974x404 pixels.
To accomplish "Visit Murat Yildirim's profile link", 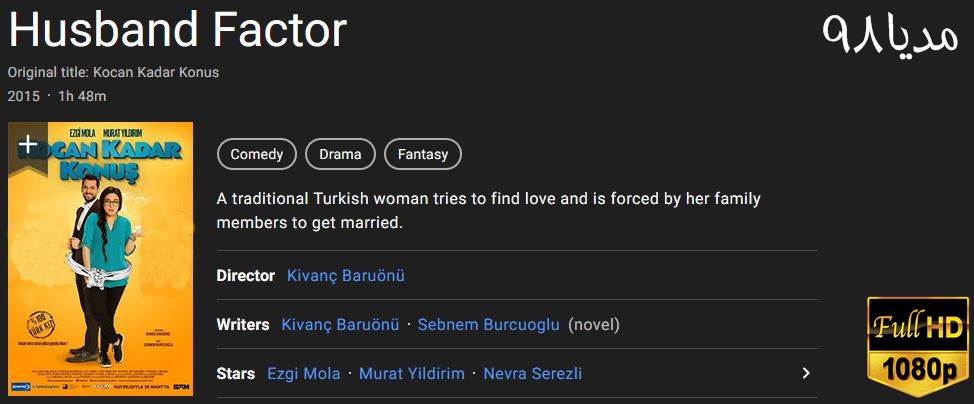I will [412, 374].
